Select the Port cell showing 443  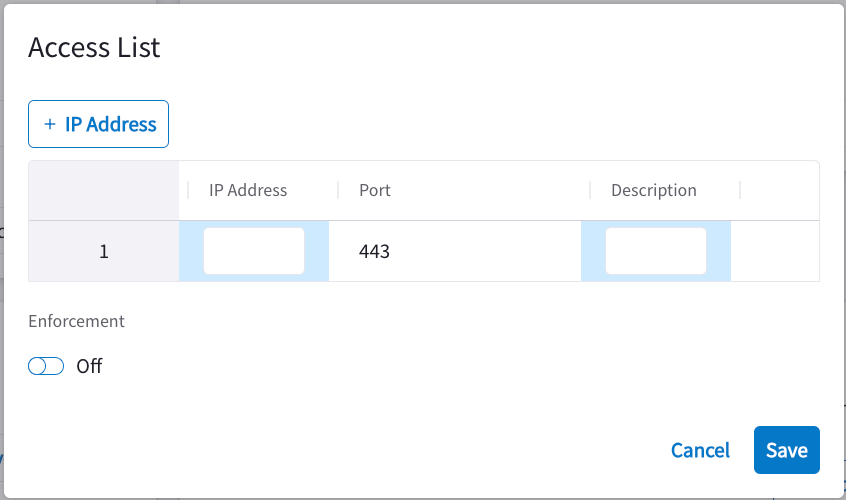[454, 251]
